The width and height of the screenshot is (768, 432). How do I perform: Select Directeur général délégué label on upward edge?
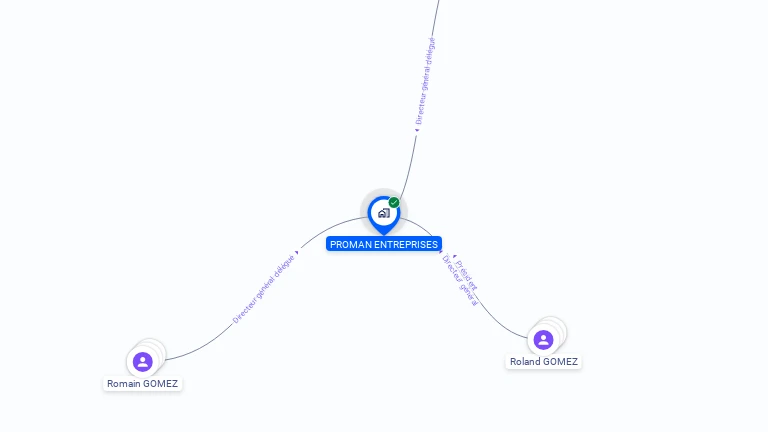425,81
